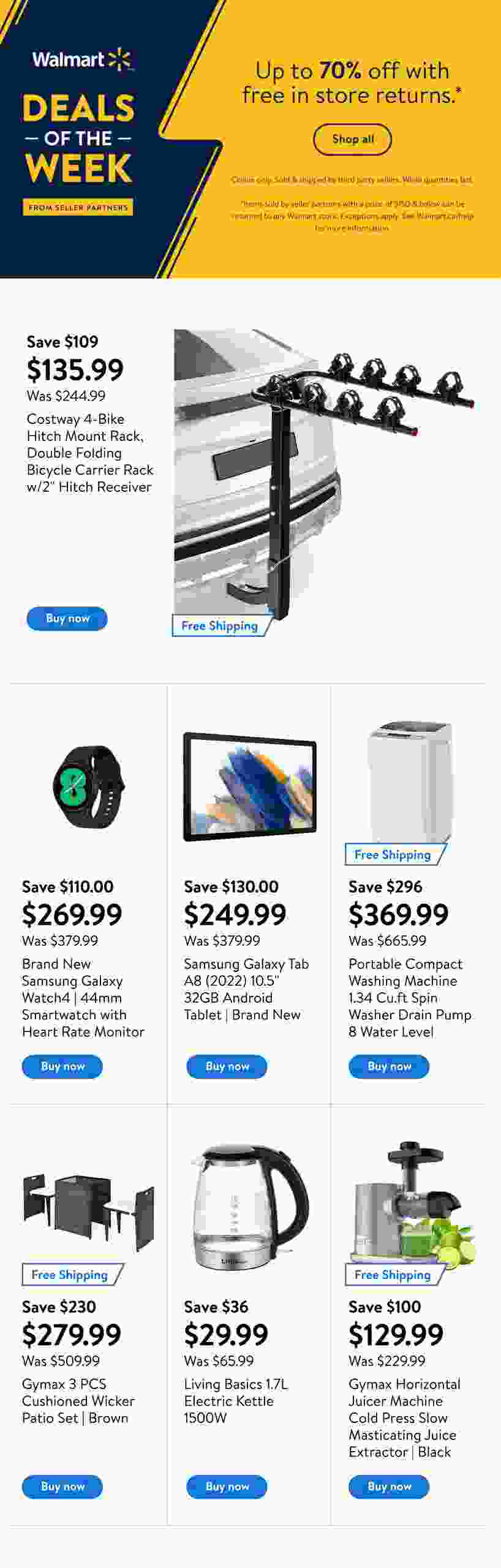Open the Samsung Galaxy Watch4 image
Image resolution: width=501 pixels, height=1568 pixels.
pos(89,785)
